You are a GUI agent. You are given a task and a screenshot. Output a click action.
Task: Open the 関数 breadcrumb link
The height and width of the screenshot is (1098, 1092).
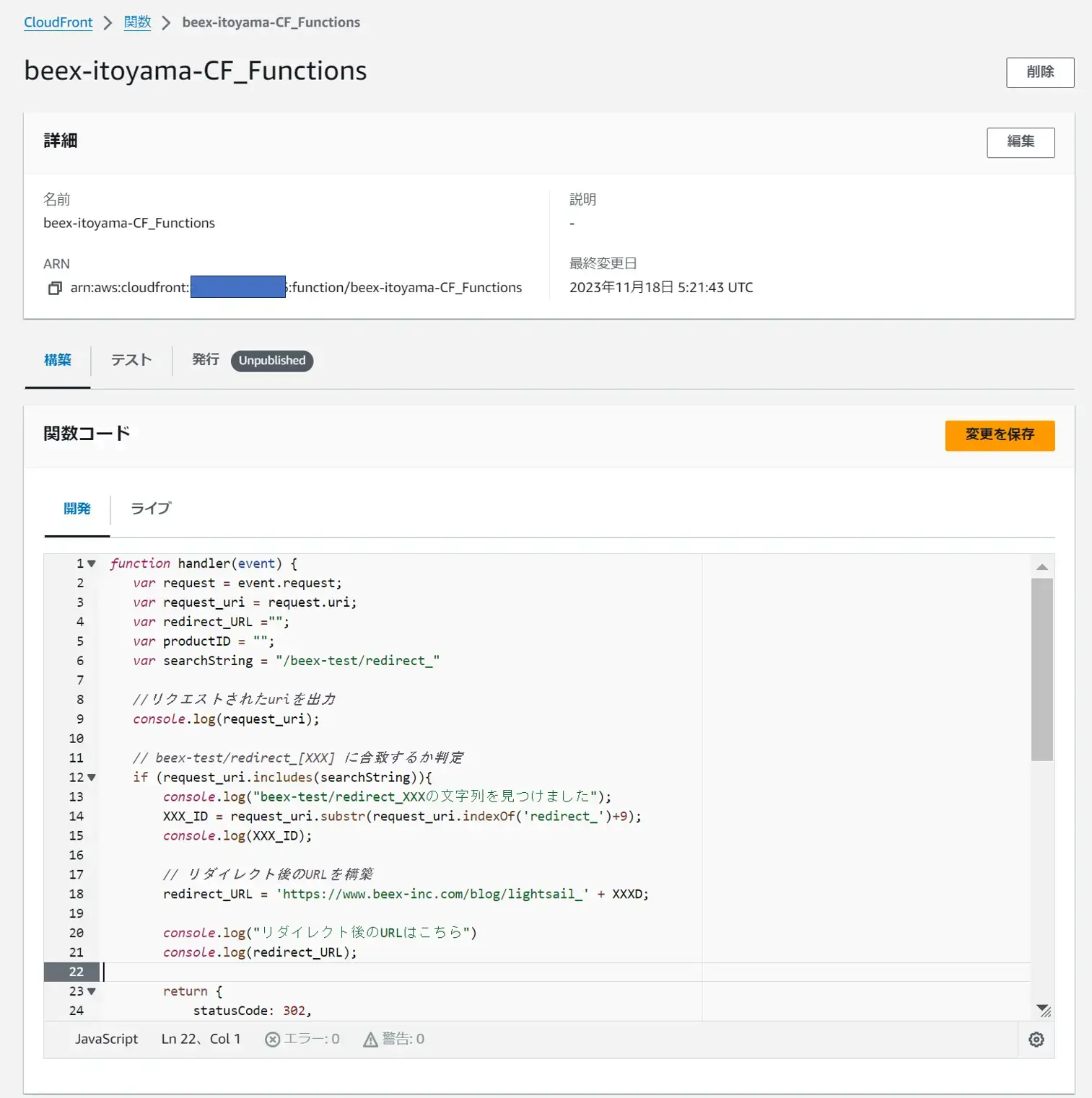point(137,22)
